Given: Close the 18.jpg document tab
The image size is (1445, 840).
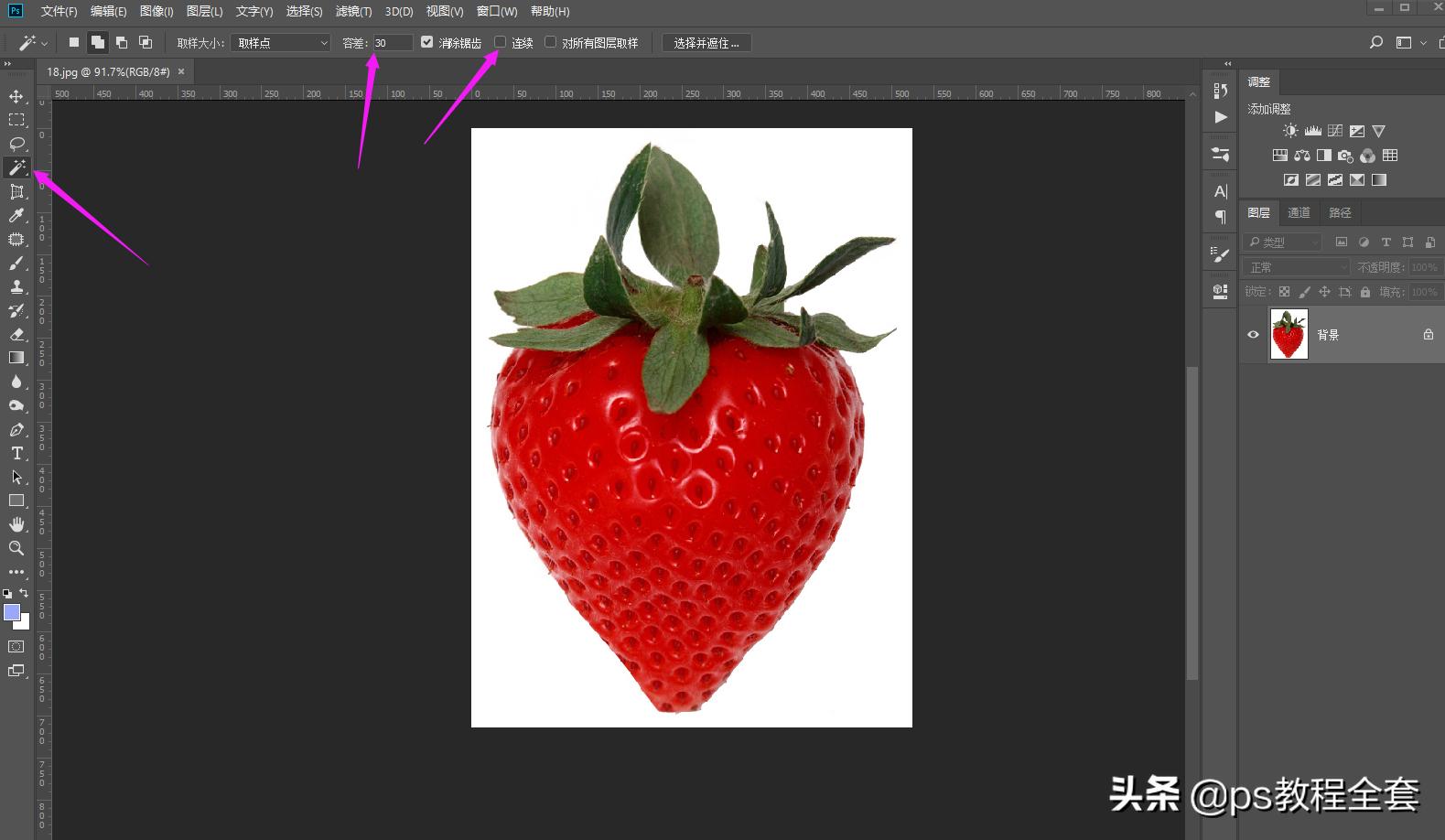Looking at the screenshot, I should pos(181,71).
